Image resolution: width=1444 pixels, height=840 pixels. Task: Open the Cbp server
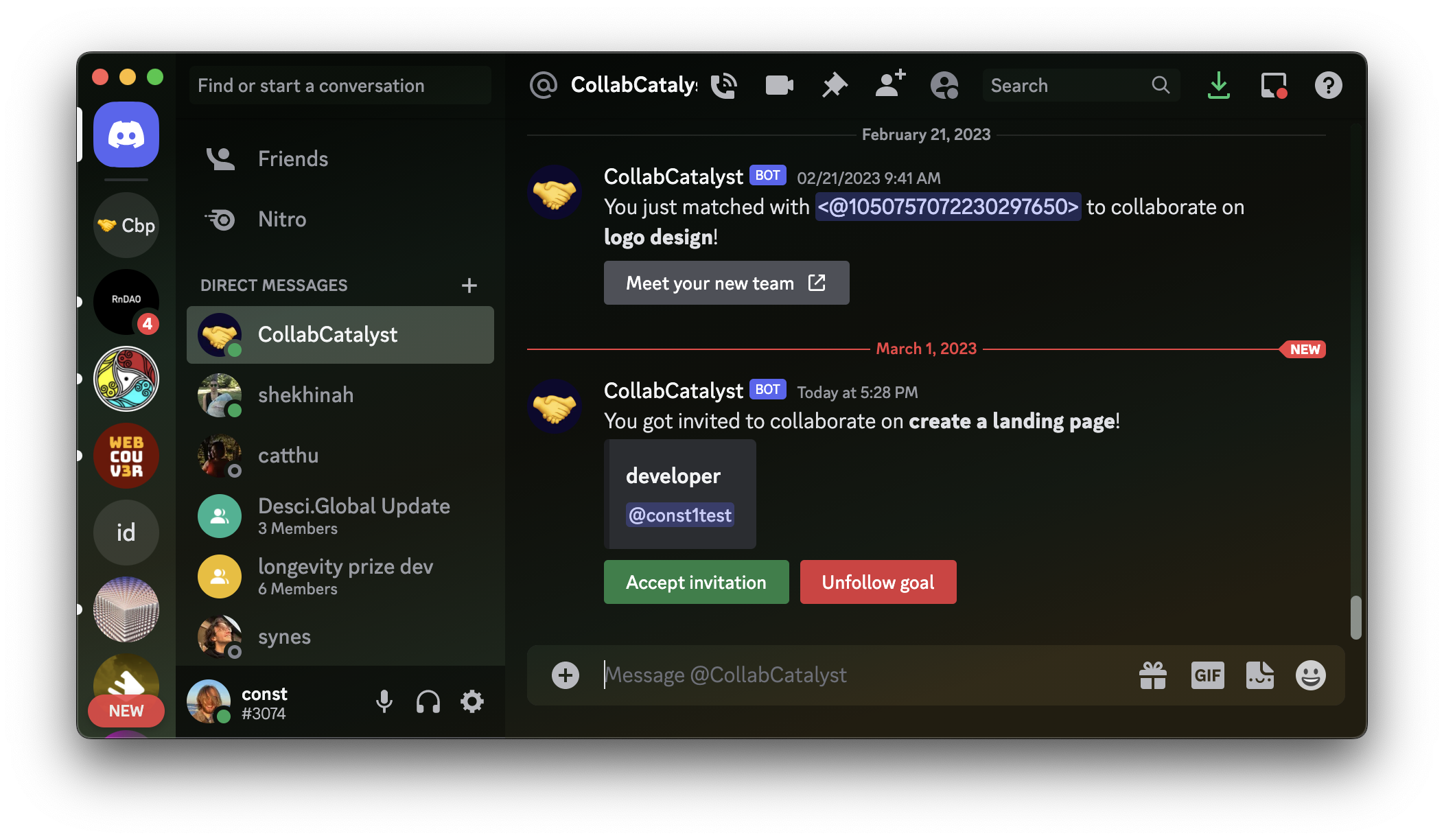click(x=126, y=225)
